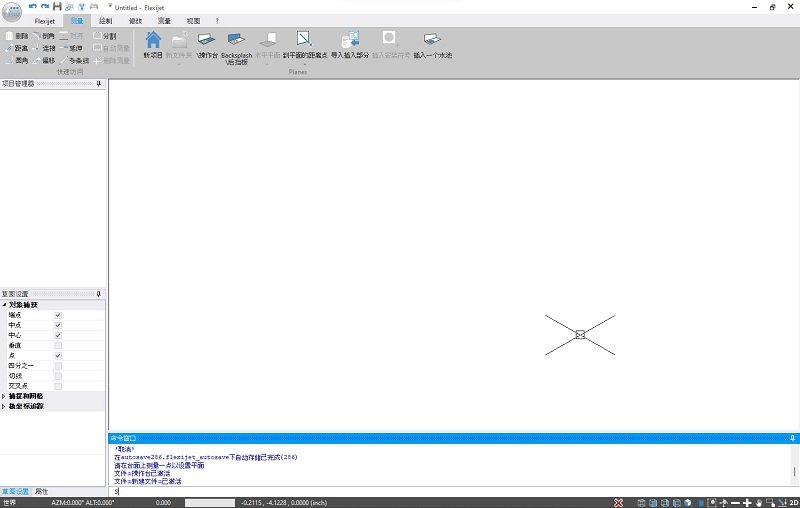Pin toggle on the 命令窗口 title bar
Image resolution: width=800 pixels, height=508 pixels.
pos(792,438)
